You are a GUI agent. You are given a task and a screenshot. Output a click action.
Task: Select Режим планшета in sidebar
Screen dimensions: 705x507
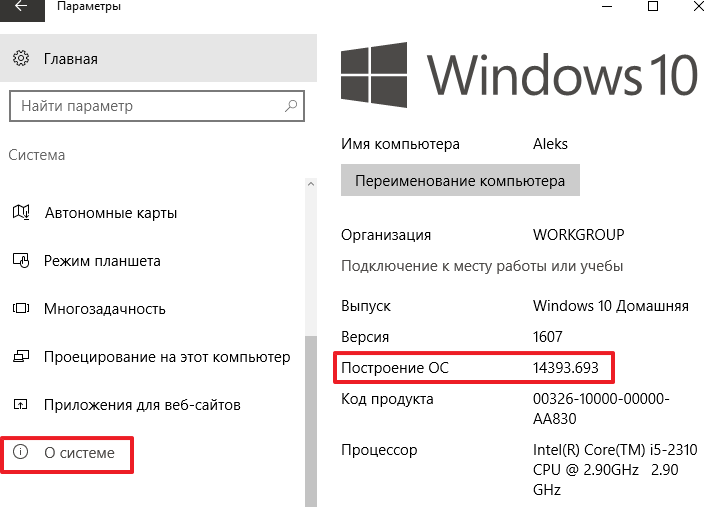102,261
